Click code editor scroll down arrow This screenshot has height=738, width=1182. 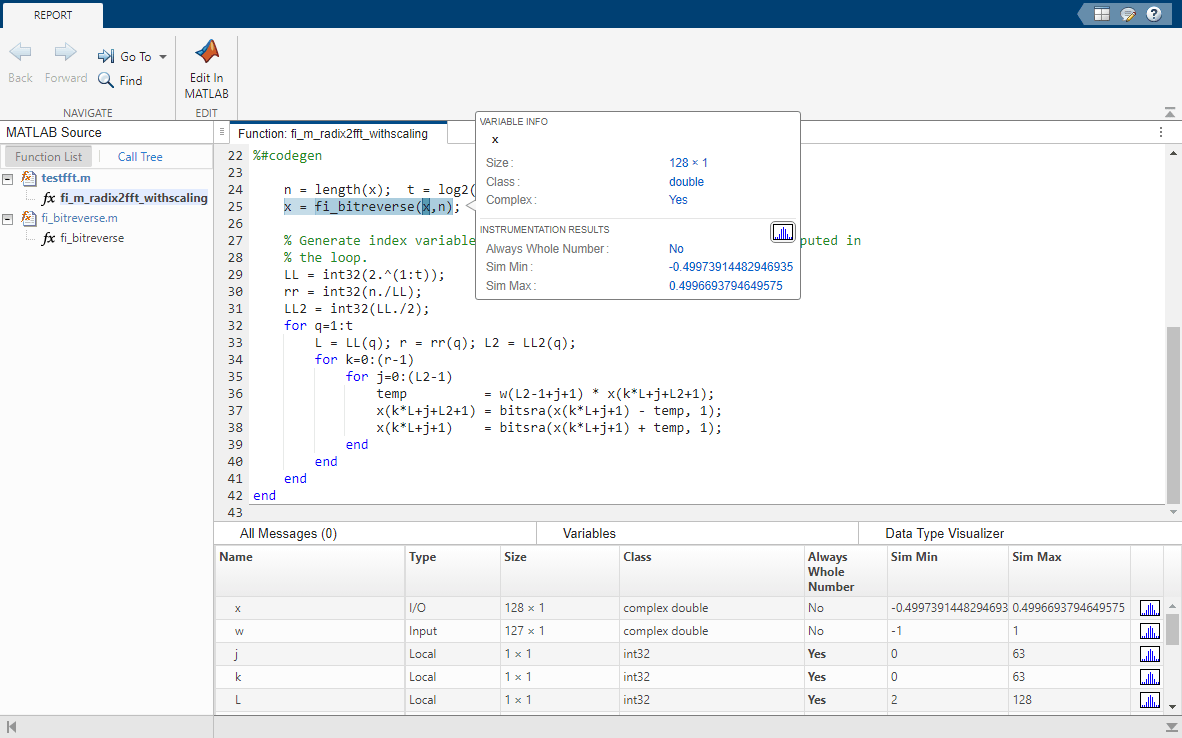(x=1173, y=512)
